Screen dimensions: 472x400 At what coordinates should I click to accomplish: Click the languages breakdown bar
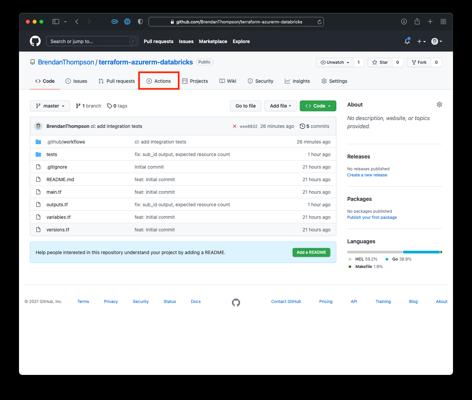[x=395, y=252]
